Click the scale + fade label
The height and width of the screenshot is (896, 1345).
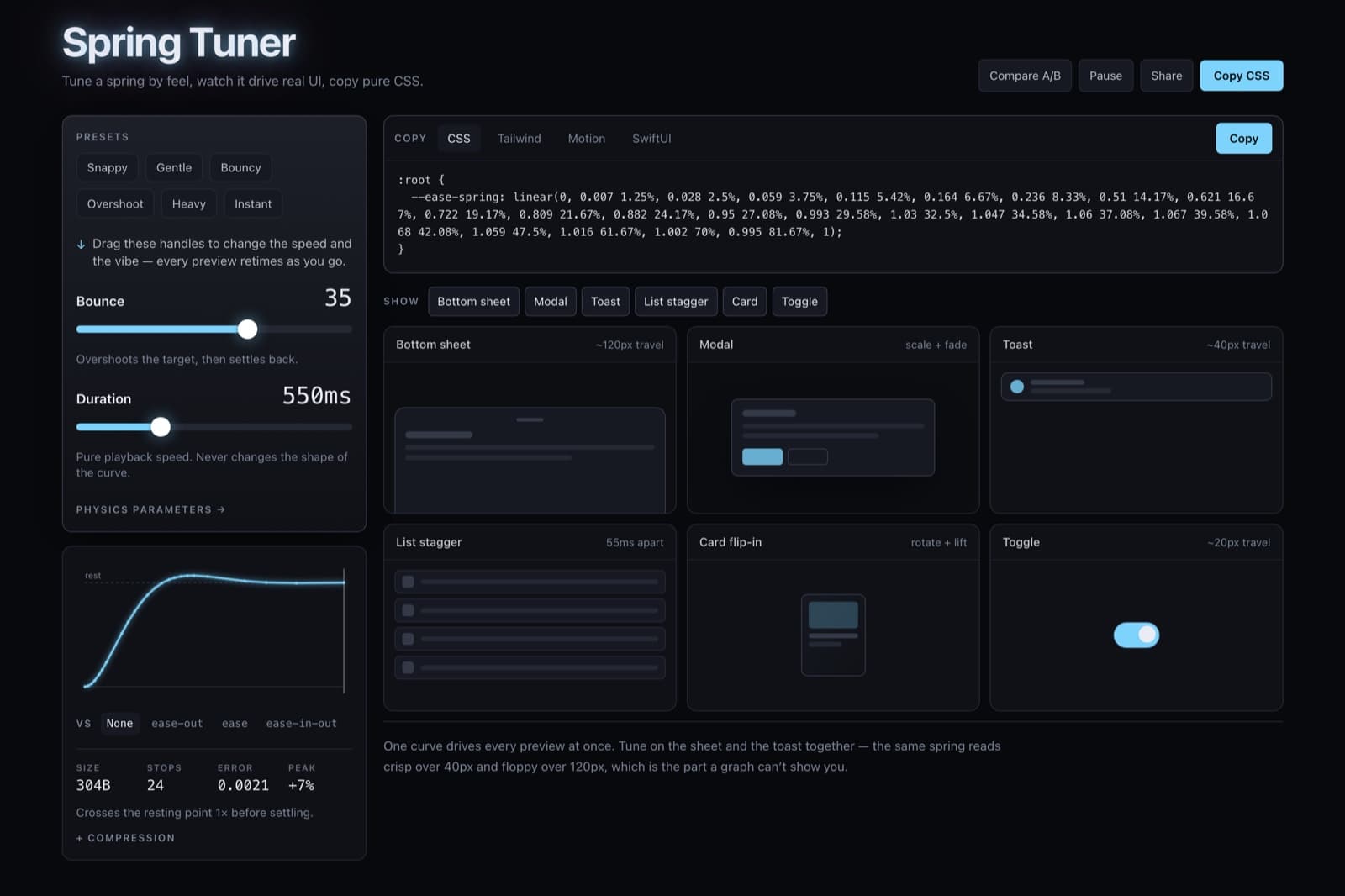coord(936,345)
